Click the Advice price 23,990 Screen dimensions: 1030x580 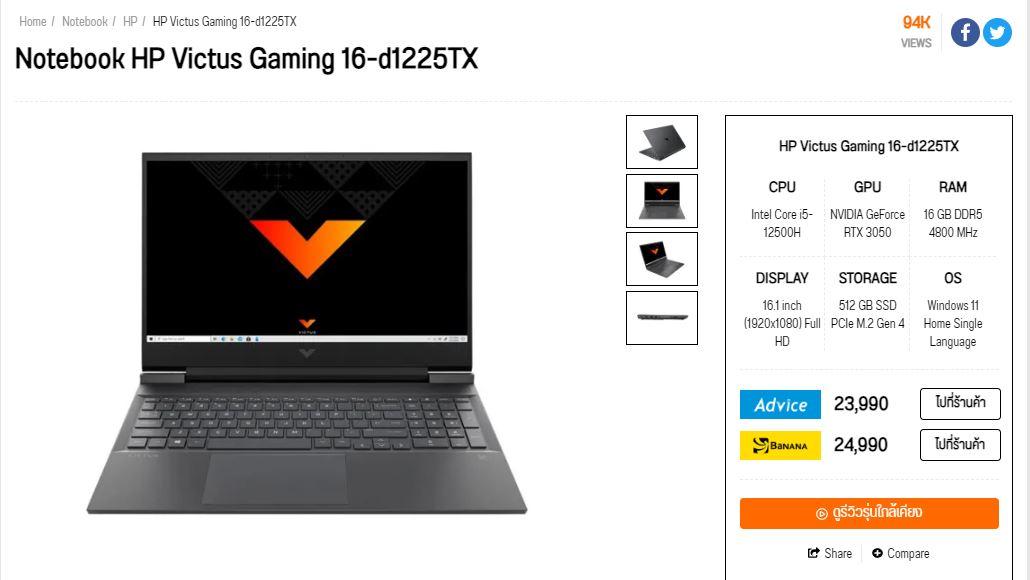pyautogui.click(x=861, y=403)
